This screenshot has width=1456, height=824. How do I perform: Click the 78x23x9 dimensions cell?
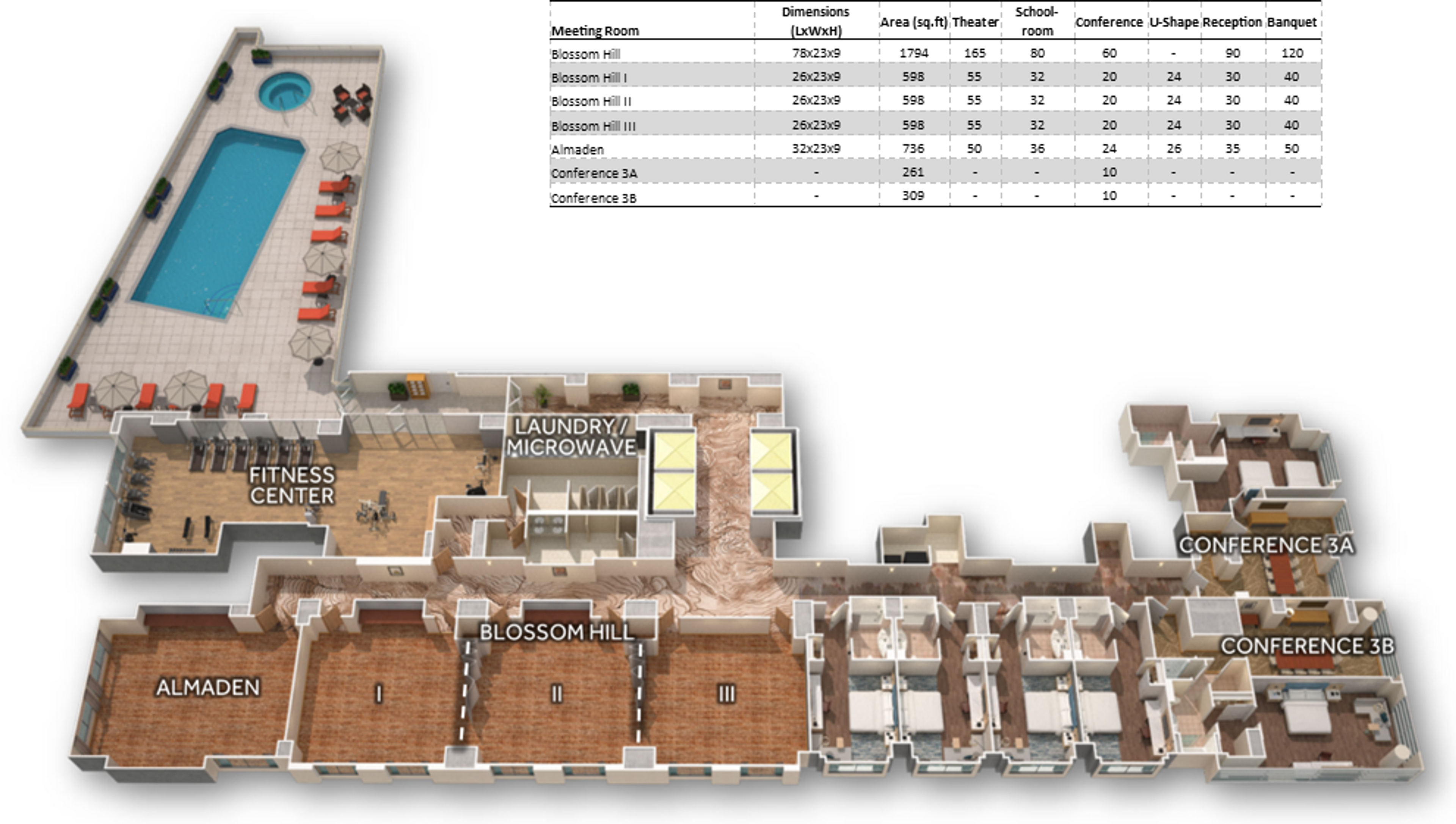pos(816,53)
